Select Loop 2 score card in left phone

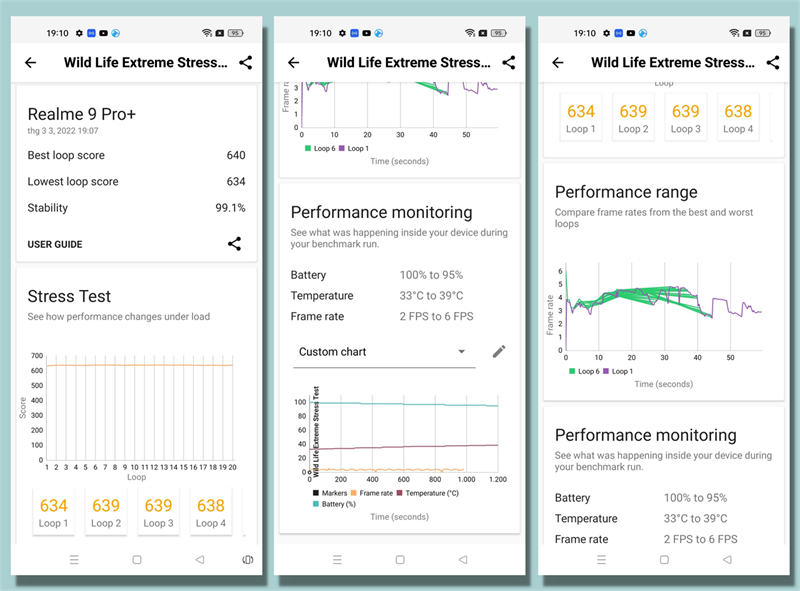click(x=106, y=512)
